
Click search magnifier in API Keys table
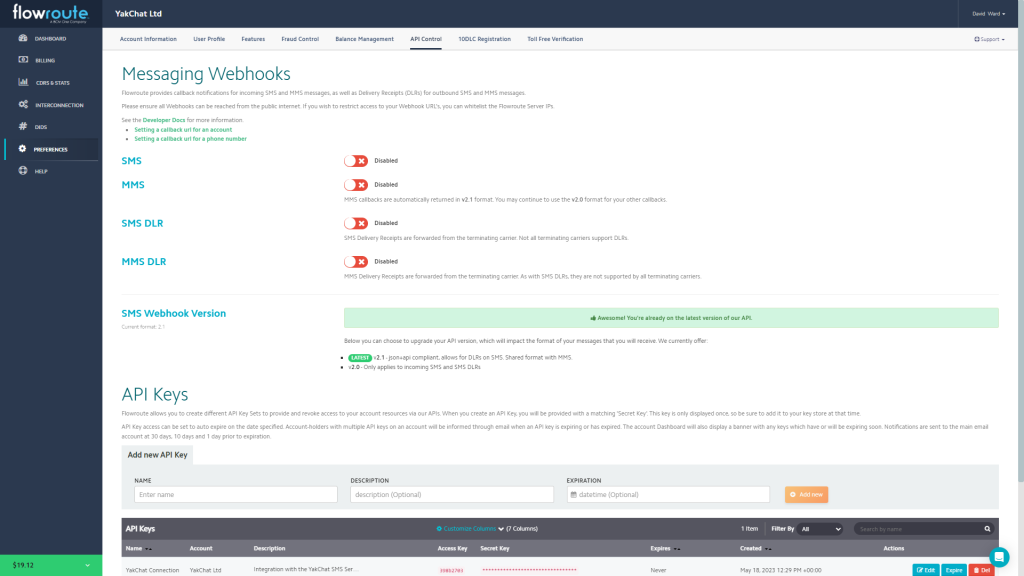(x=987, y=529)
